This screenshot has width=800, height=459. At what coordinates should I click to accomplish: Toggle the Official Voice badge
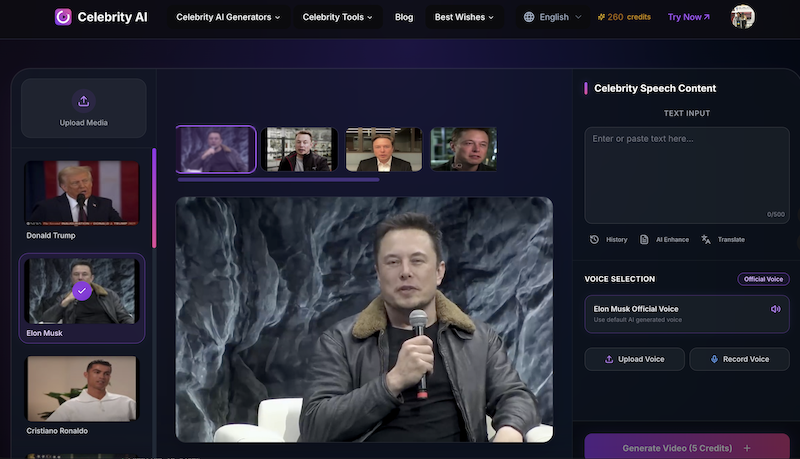[763, 279]
